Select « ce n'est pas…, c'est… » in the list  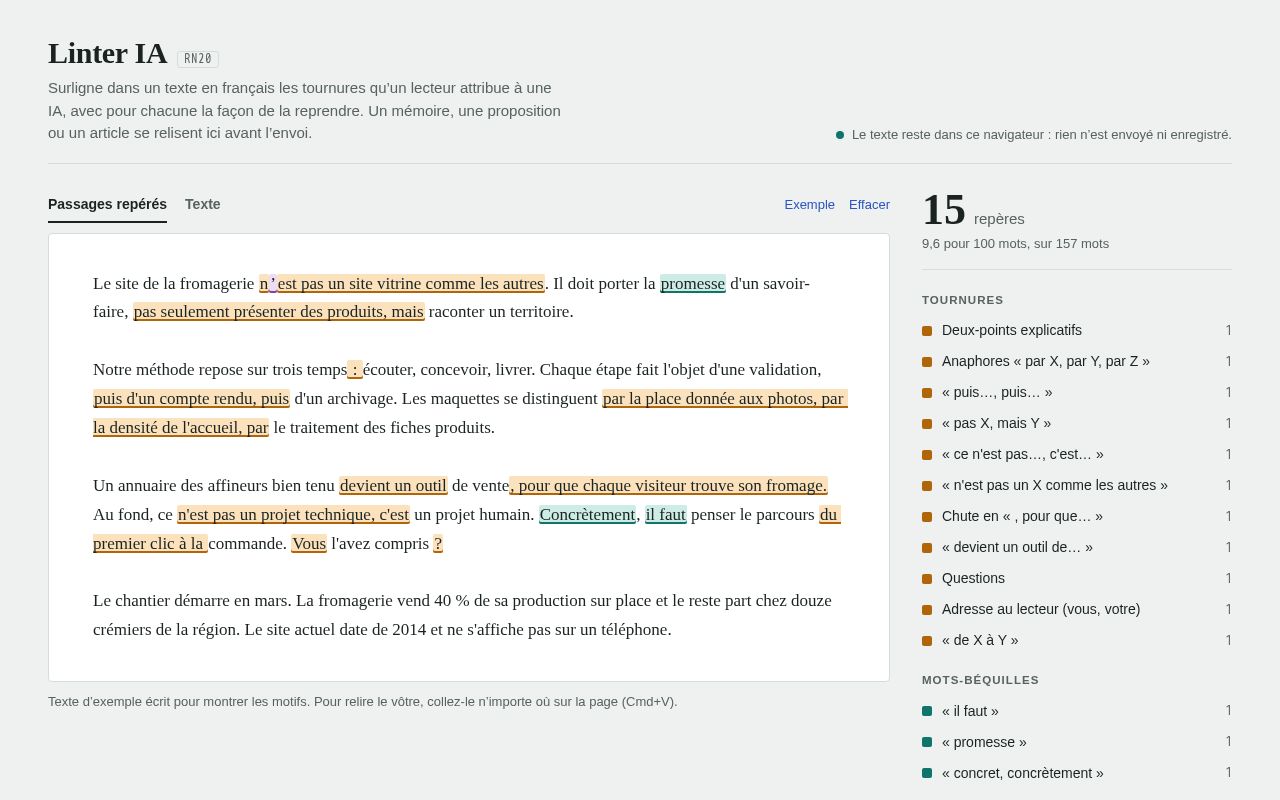pyautogui.click(x=1077, y=455)
